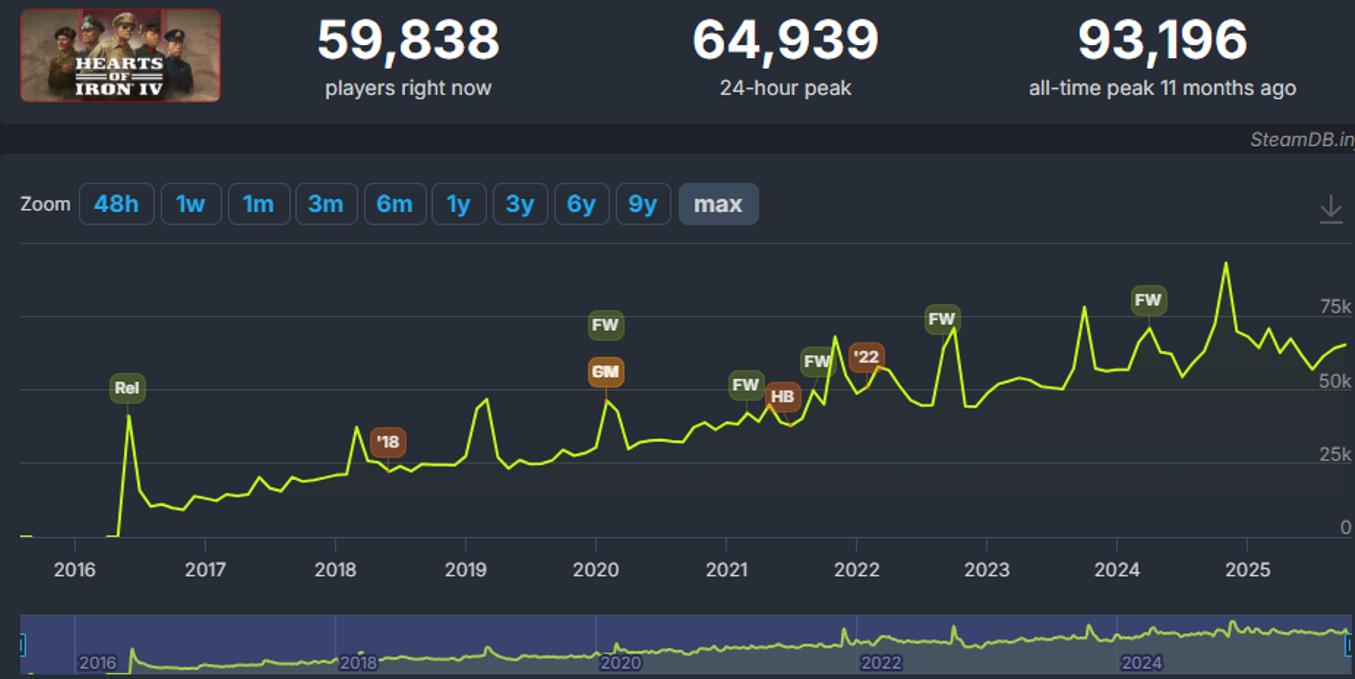The height and width of the screenshot is (679, 1355).
Task: Click the FW marker left of '22 marker
Action: [818, 362]
